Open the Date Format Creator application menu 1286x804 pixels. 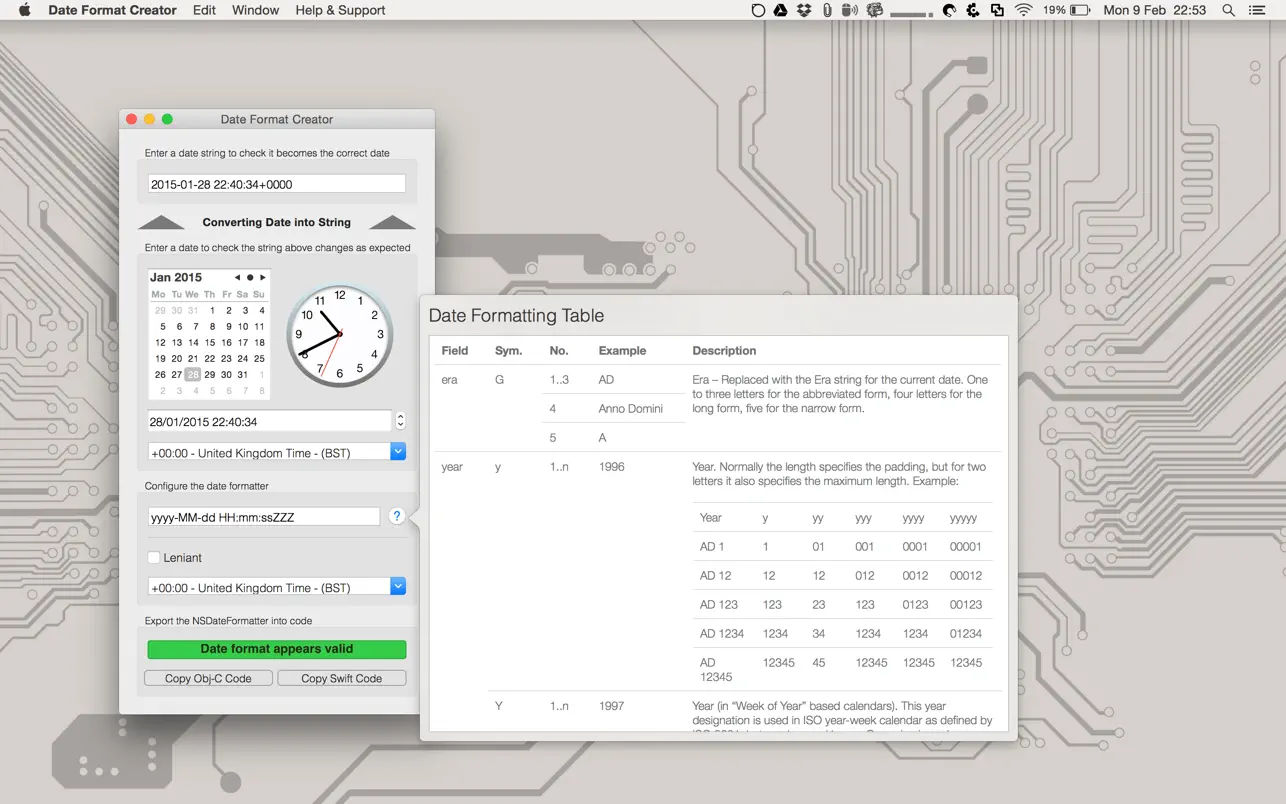(x=111, y=10)
